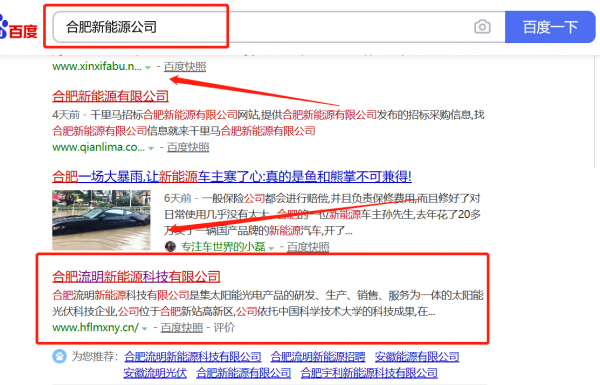Click the flooded car thumbnail image
This screenshot has width=600, height=385.
pyautogui.click(x=101, y=220)
